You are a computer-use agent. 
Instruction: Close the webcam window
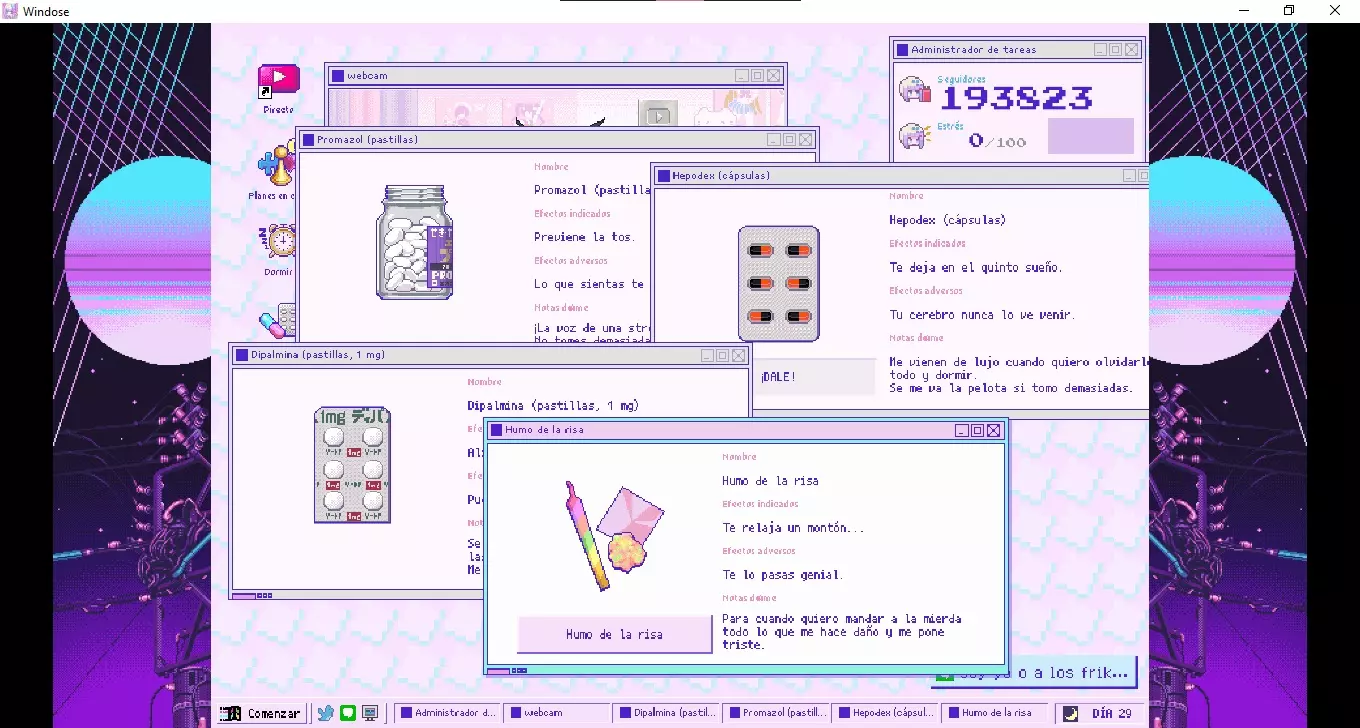click(773, 76)
